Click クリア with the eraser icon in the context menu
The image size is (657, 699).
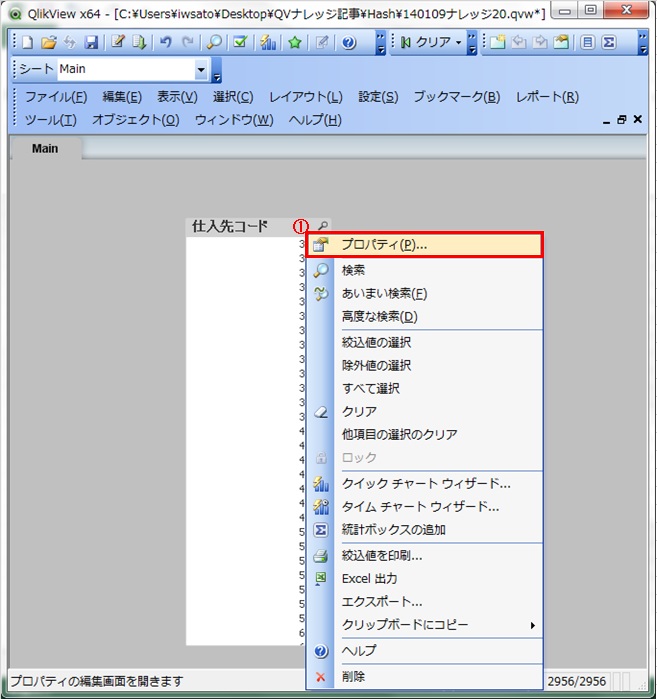click(x=424, y=411)
